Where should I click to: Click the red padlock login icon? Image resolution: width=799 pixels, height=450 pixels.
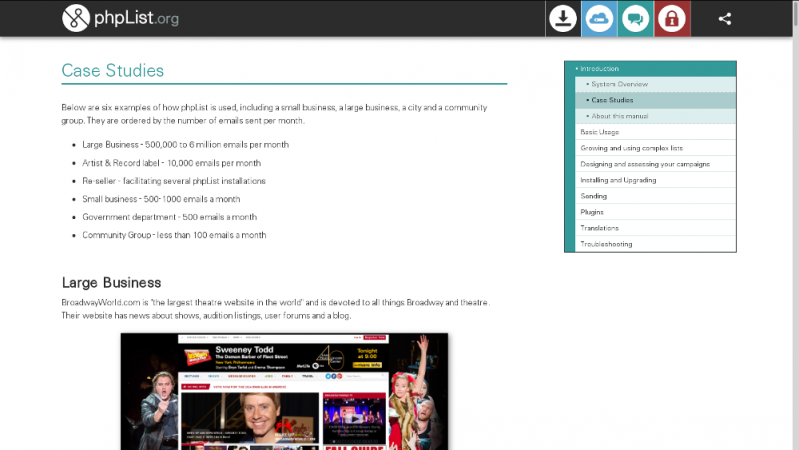[x=672, y=18]
